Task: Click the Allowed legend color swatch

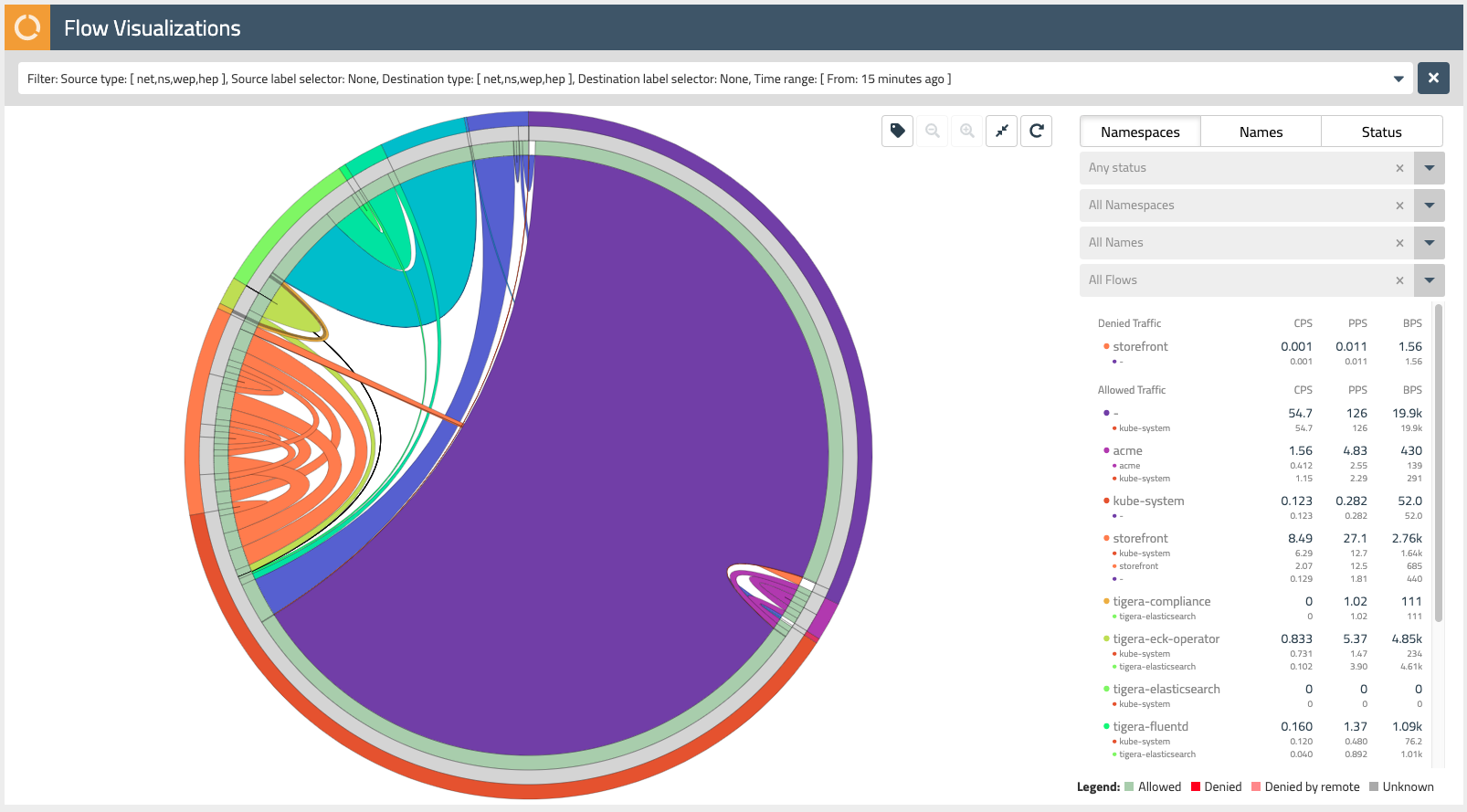Action: (1129, 786)
